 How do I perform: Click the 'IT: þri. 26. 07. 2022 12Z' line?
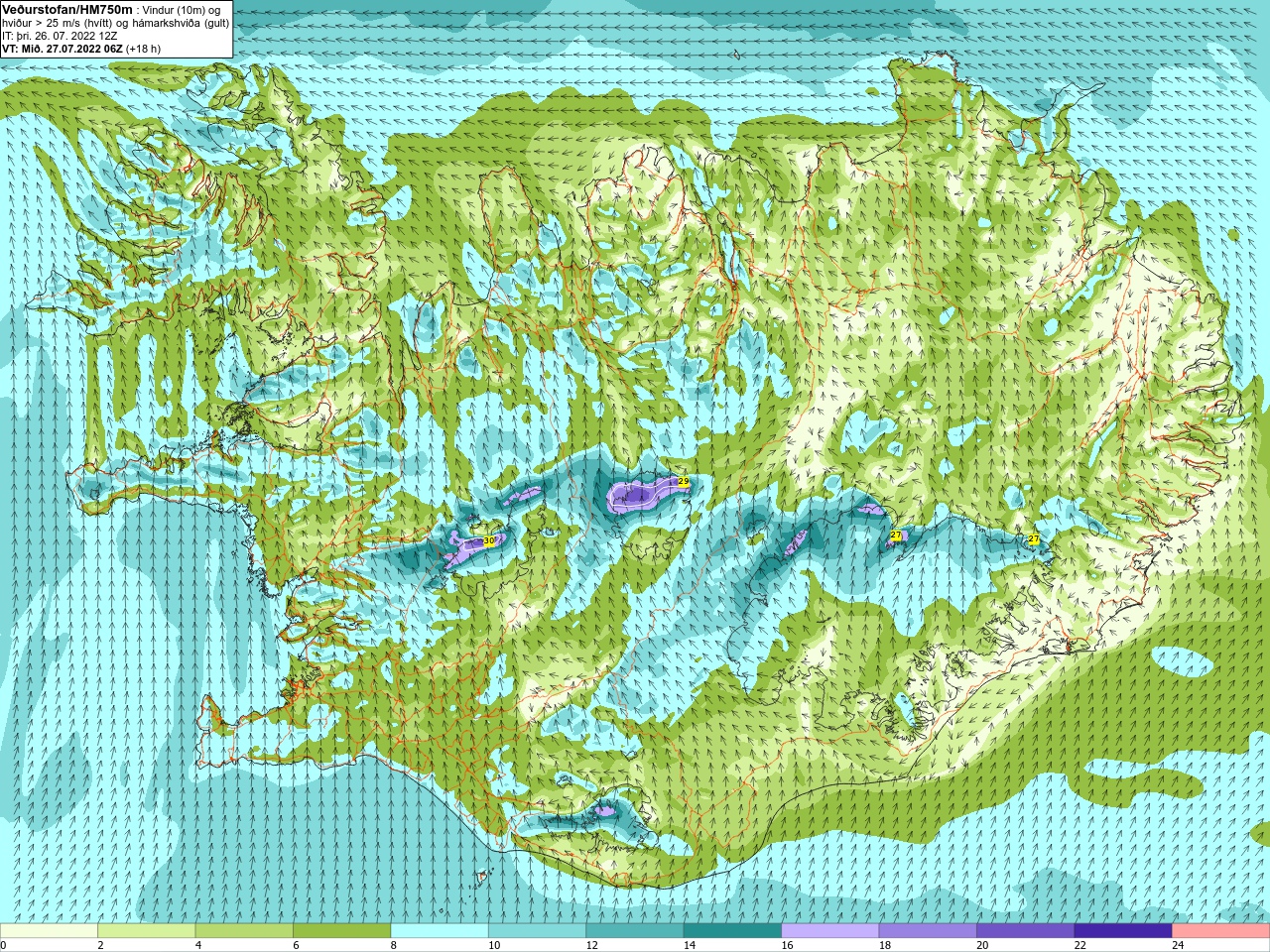coord(60,36)
